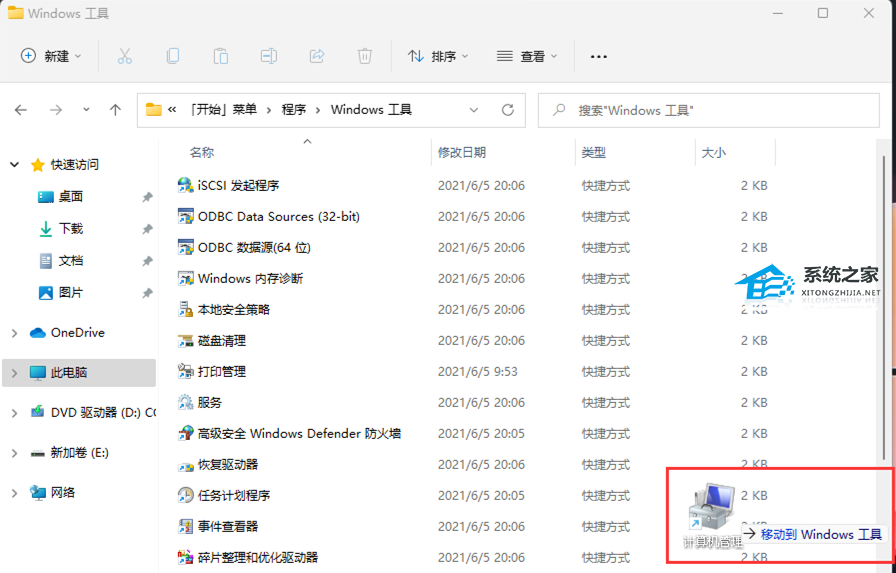Select the ODBC 数据源(64 位) icon

coord(185,247)
